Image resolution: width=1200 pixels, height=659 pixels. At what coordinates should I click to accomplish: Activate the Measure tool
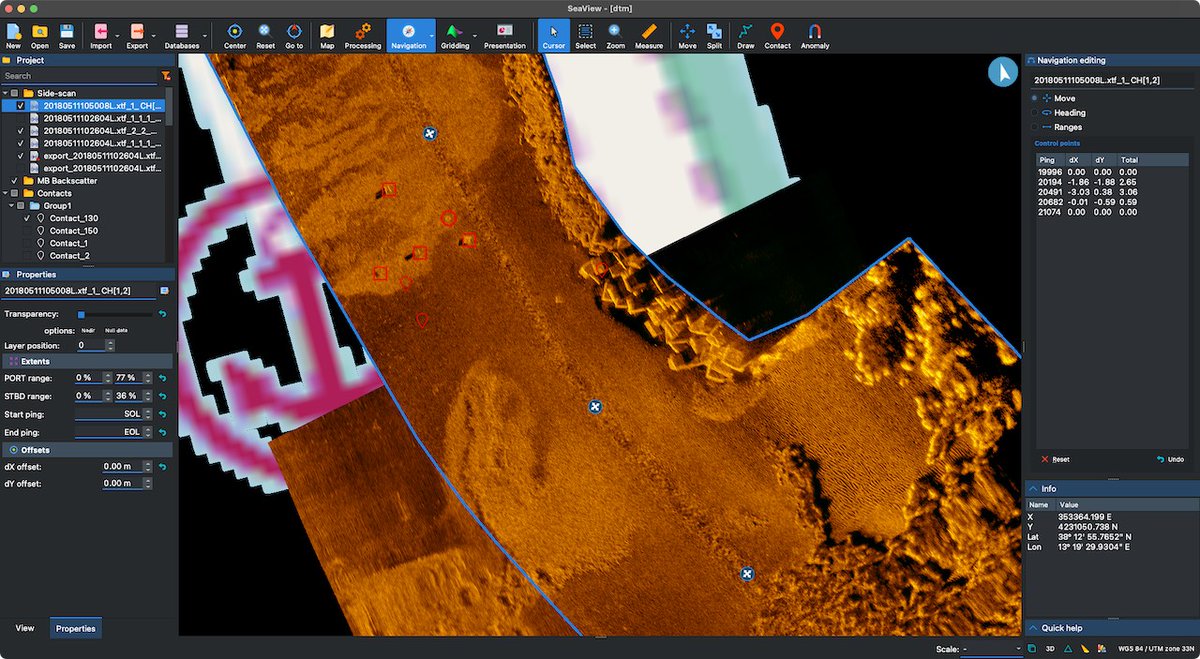[x=649, y=36]
